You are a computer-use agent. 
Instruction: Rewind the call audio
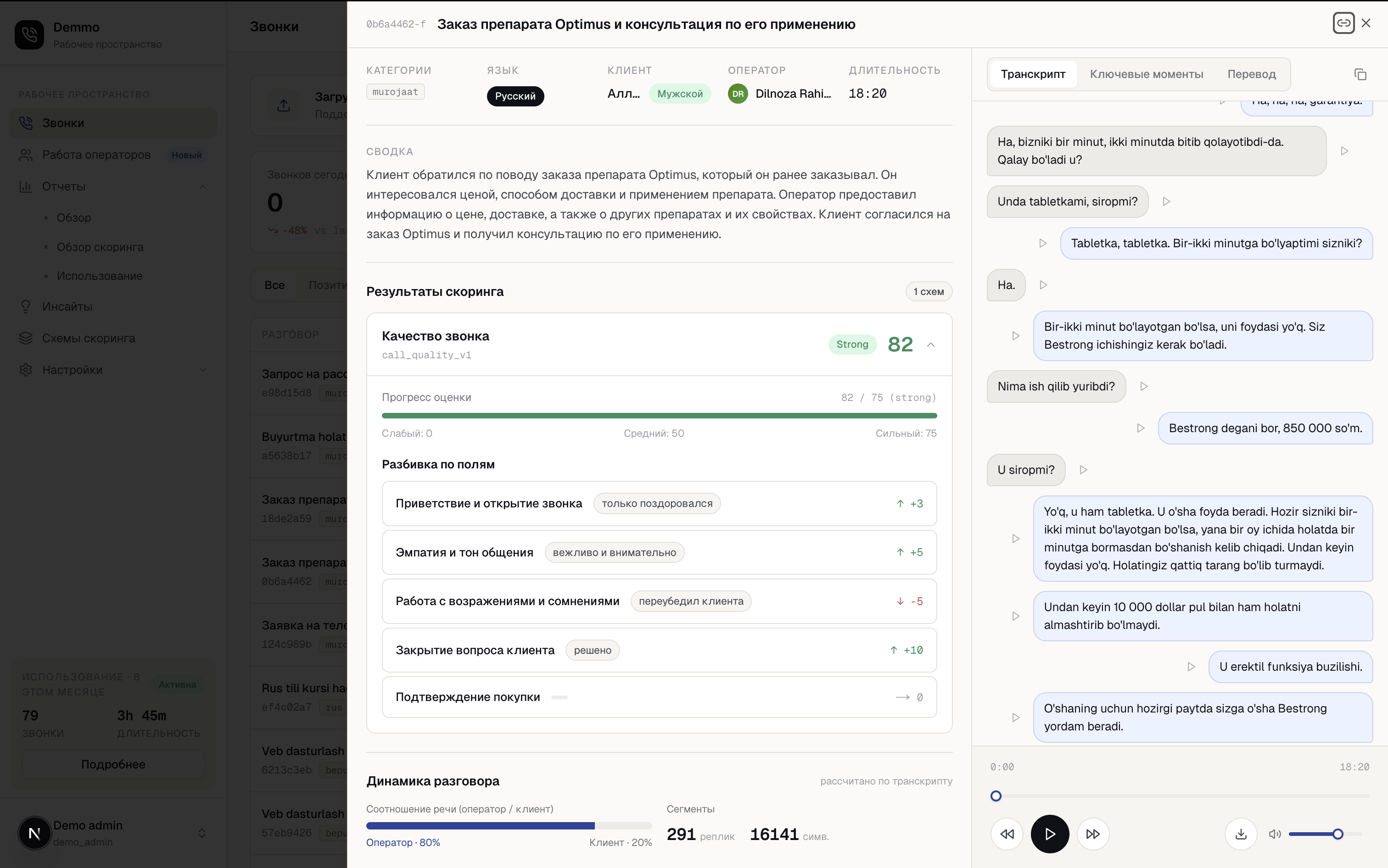click(x=1007, y=834)
